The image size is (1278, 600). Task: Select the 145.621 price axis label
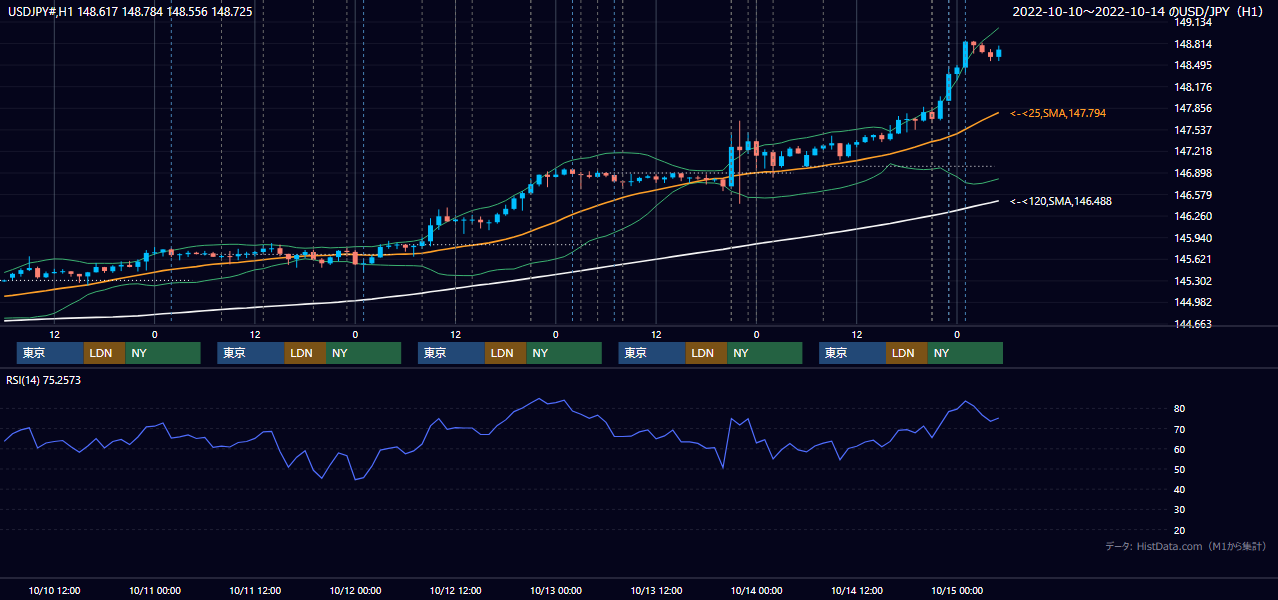1193,259
